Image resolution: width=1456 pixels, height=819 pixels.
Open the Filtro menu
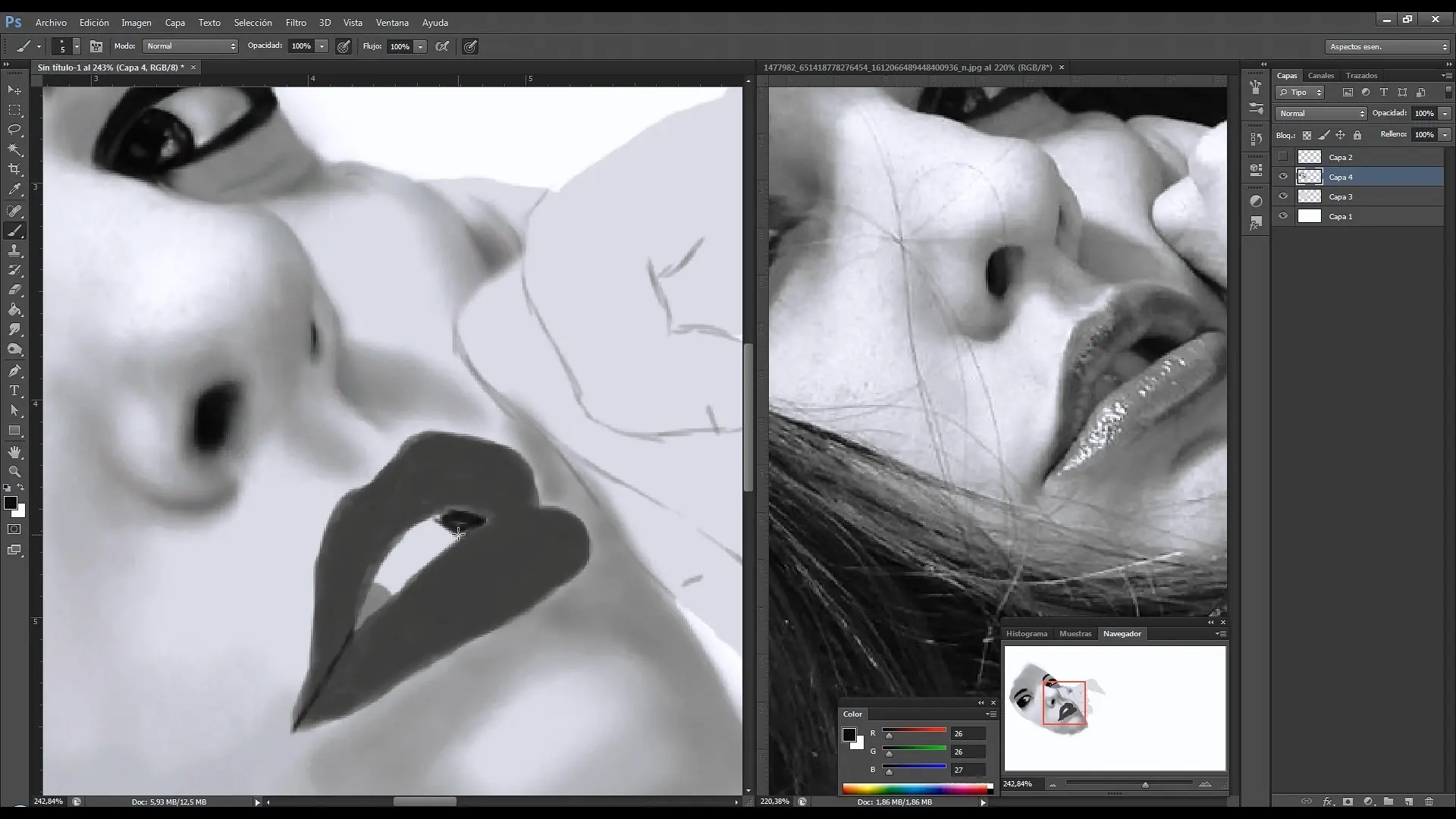click(x=296, y=23)
